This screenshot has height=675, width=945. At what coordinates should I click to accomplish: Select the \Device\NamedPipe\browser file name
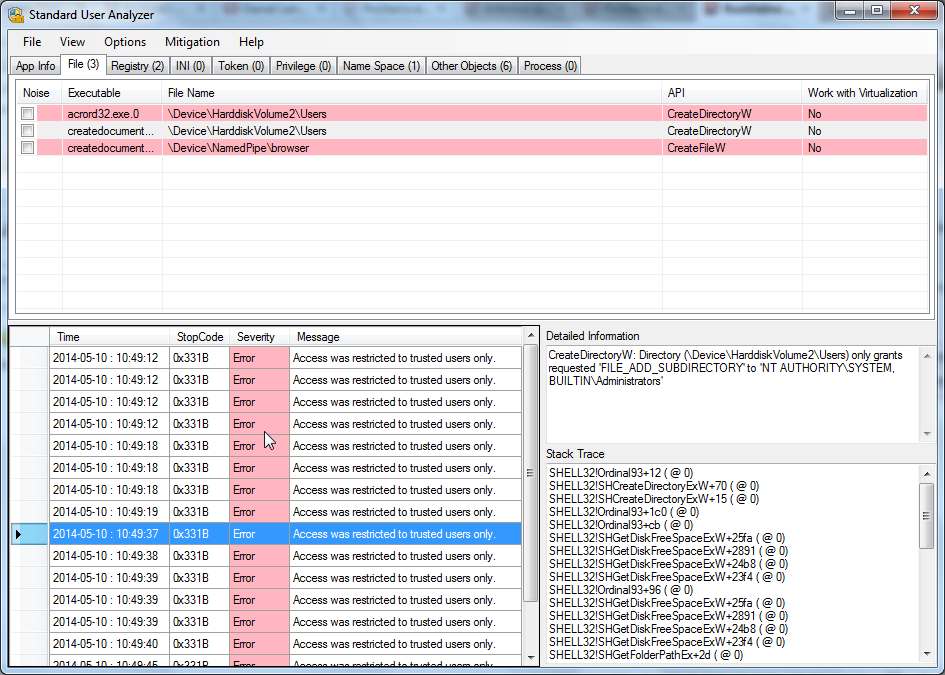(412, 148)
